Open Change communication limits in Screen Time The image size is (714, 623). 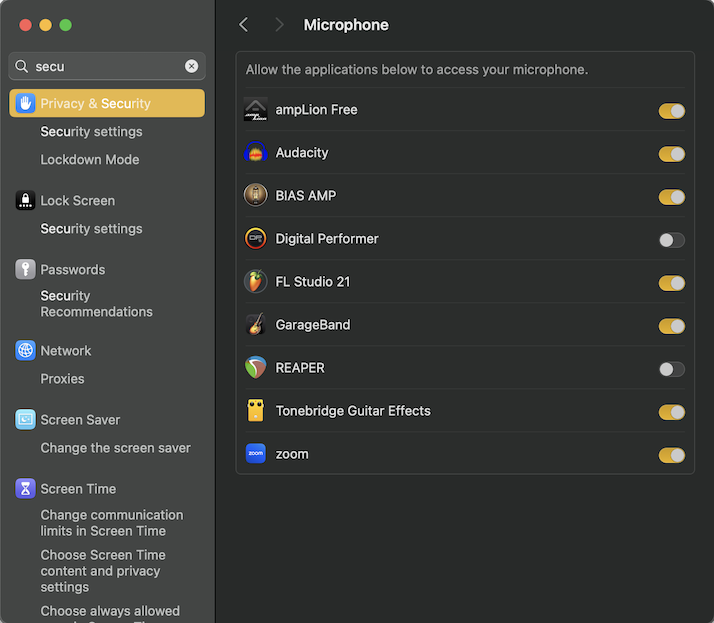(112, 523)
